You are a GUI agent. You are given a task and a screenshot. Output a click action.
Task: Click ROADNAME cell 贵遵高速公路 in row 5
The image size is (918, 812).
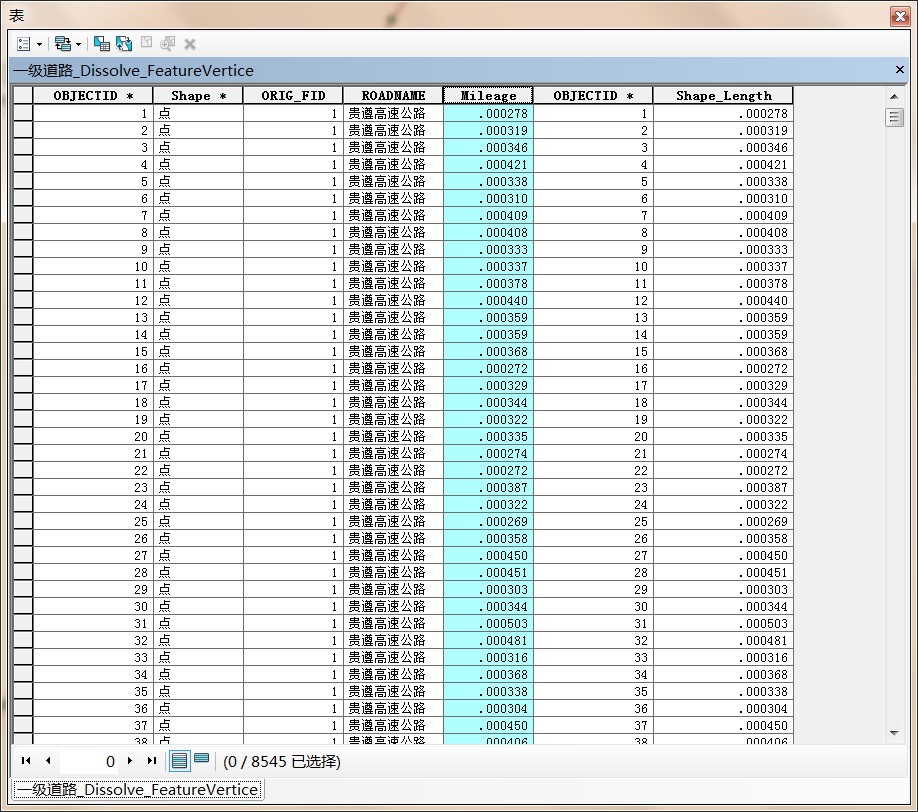point(393,181)
